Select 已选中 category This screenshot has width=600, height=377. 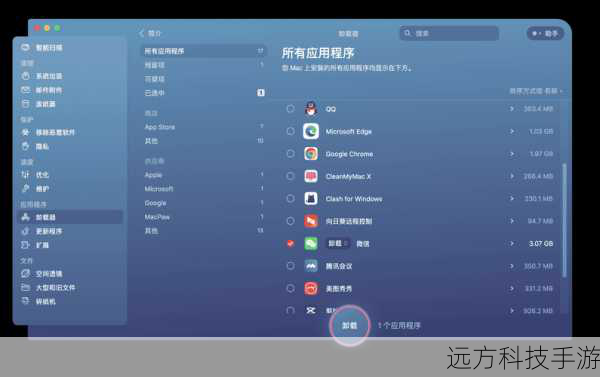pyautogui.click(x=204, y=93)
